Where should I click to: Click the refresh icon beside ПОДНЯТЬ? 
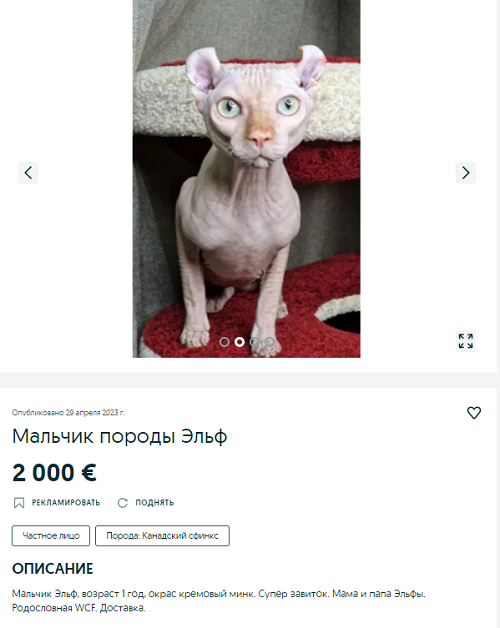coord(123,503)
